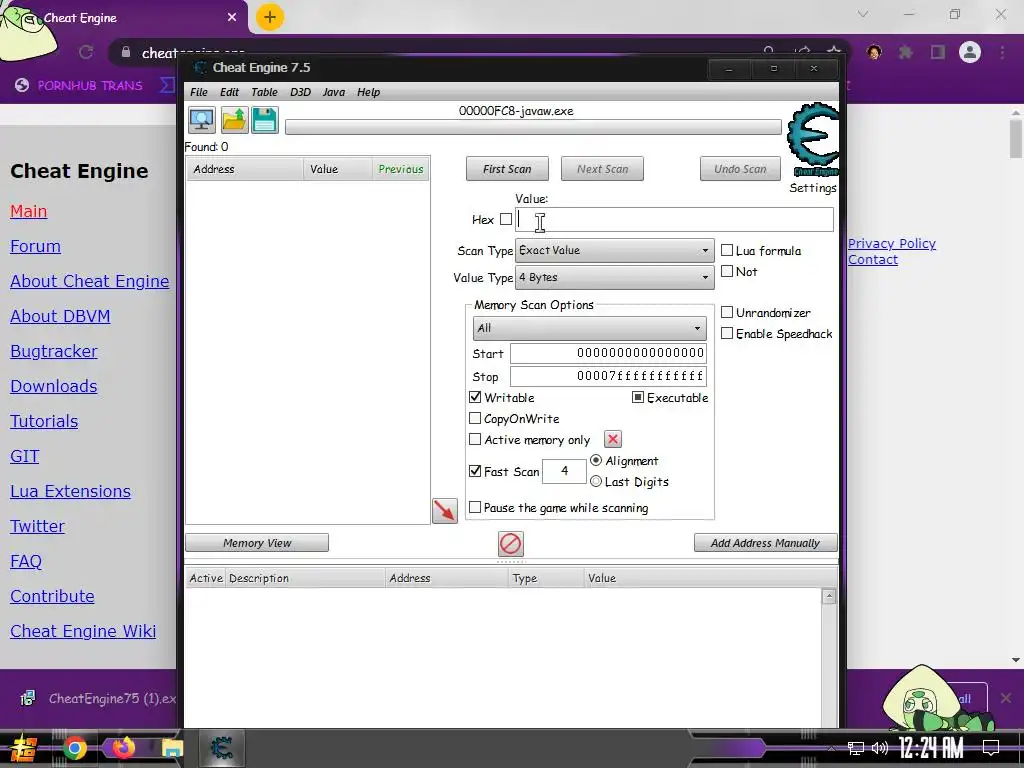This screenshot has height=768, width=1024.
Task: Open the Privacy Policy link
Action: point(891,244)
